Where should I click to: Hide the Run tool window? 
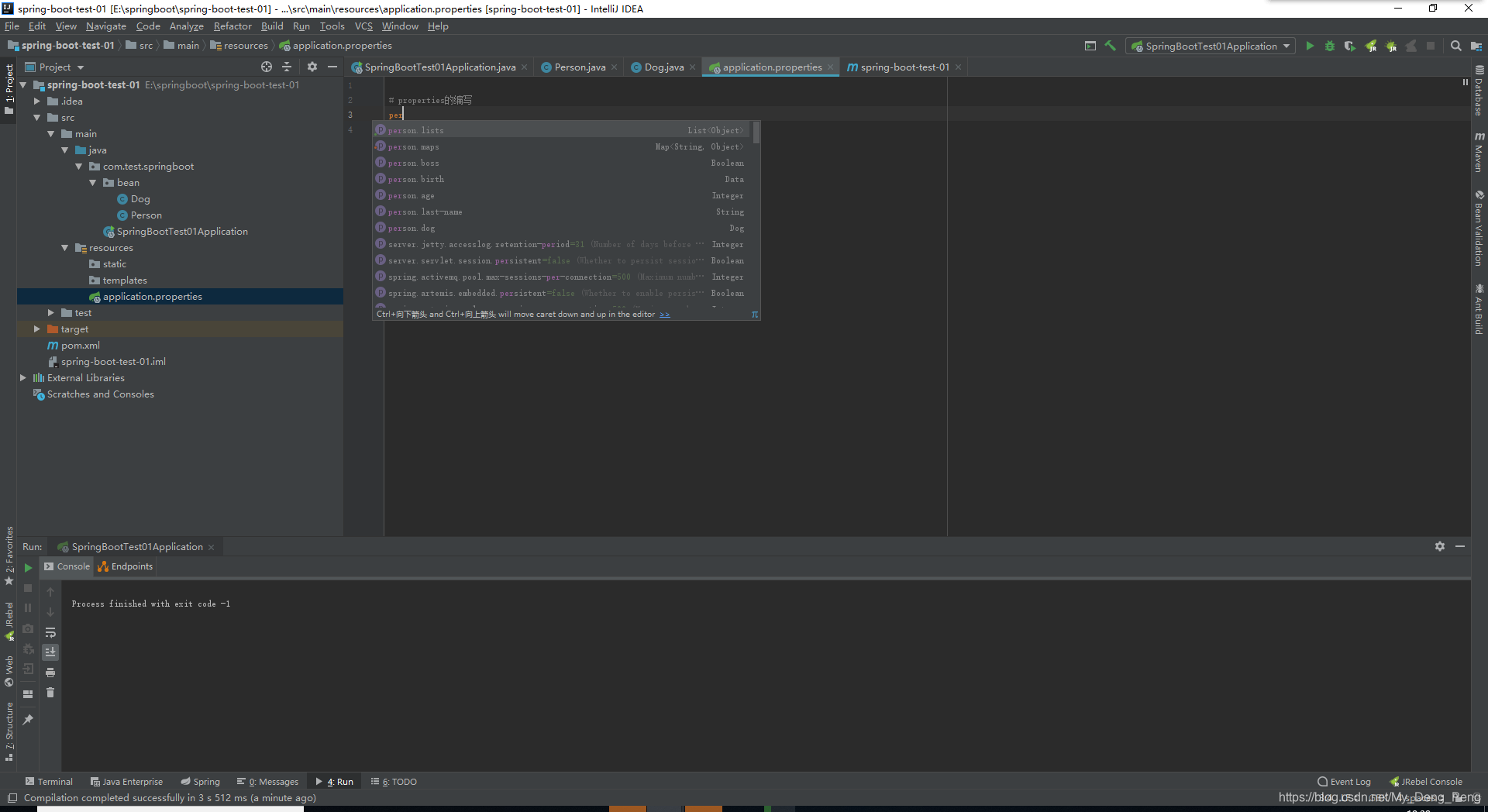[x=1460, y=546]
